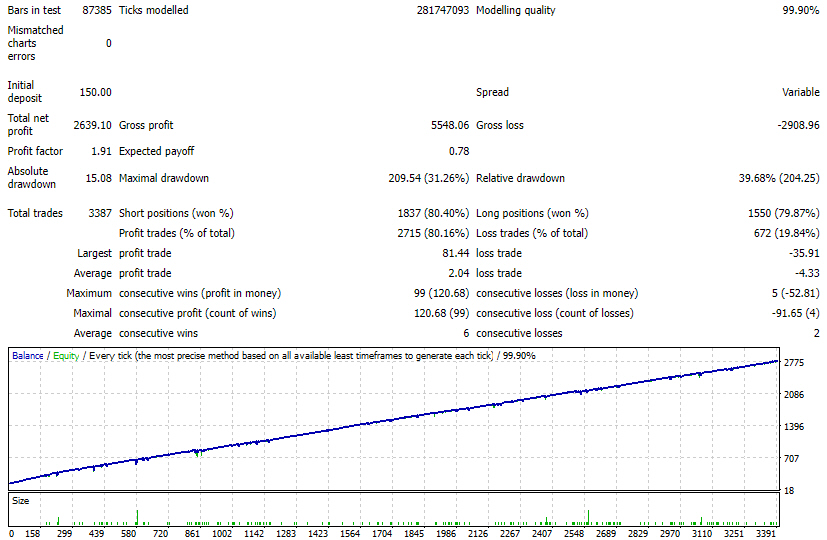Click the 158 x-axis trade label
The width and height of the screenshot is (827, 540).
(x=33, y=534)
